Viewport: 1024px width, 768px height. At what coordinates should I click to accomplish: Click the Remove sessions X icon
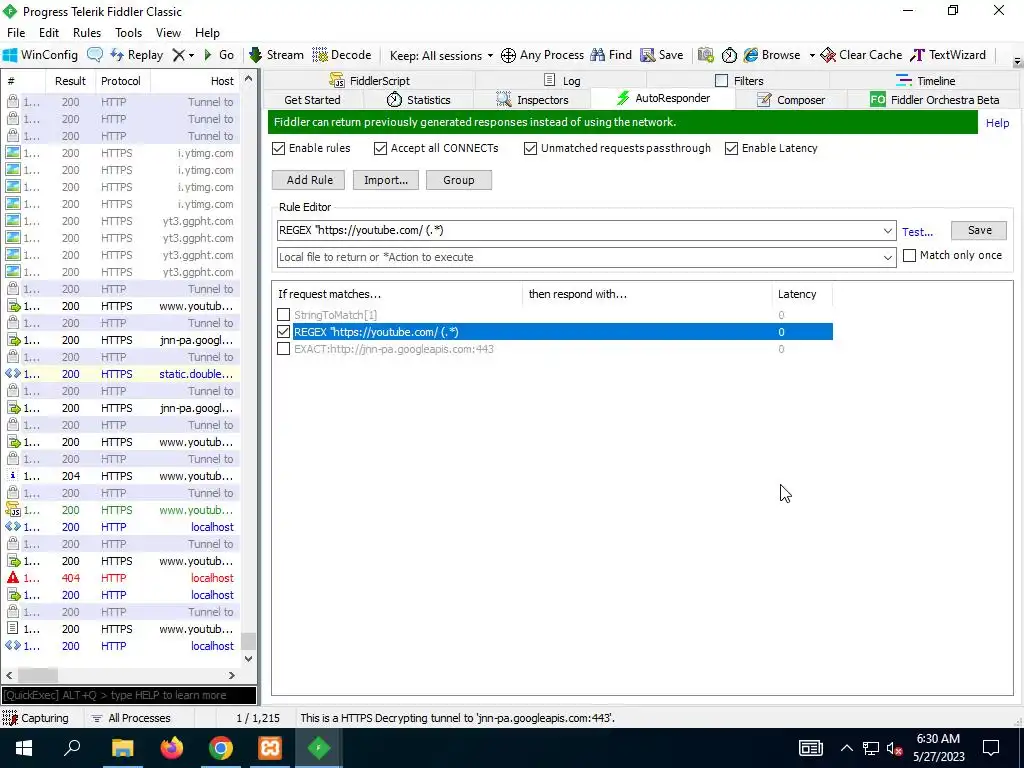178,55
